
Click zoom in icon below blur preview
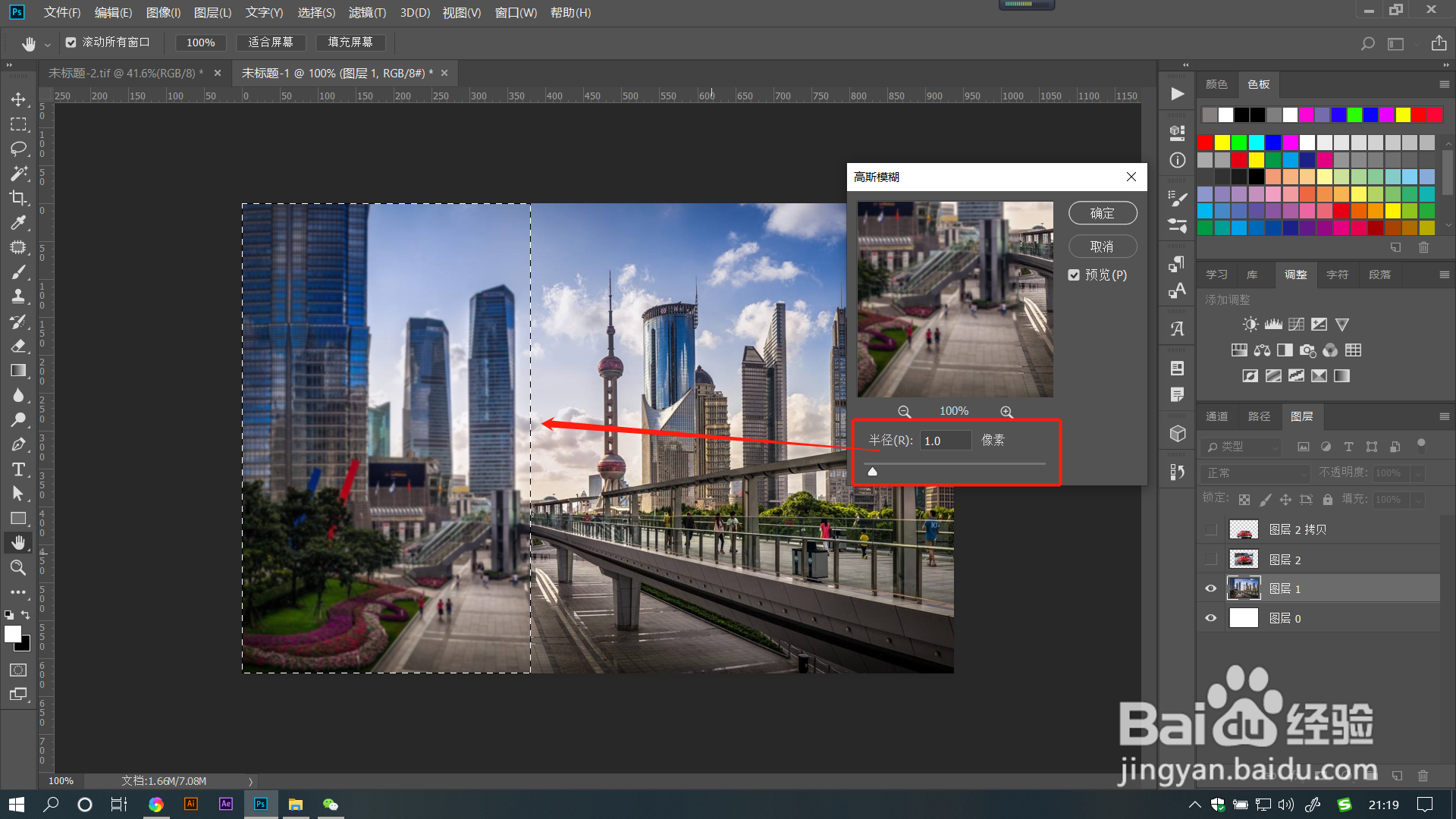pos(1006,412)
